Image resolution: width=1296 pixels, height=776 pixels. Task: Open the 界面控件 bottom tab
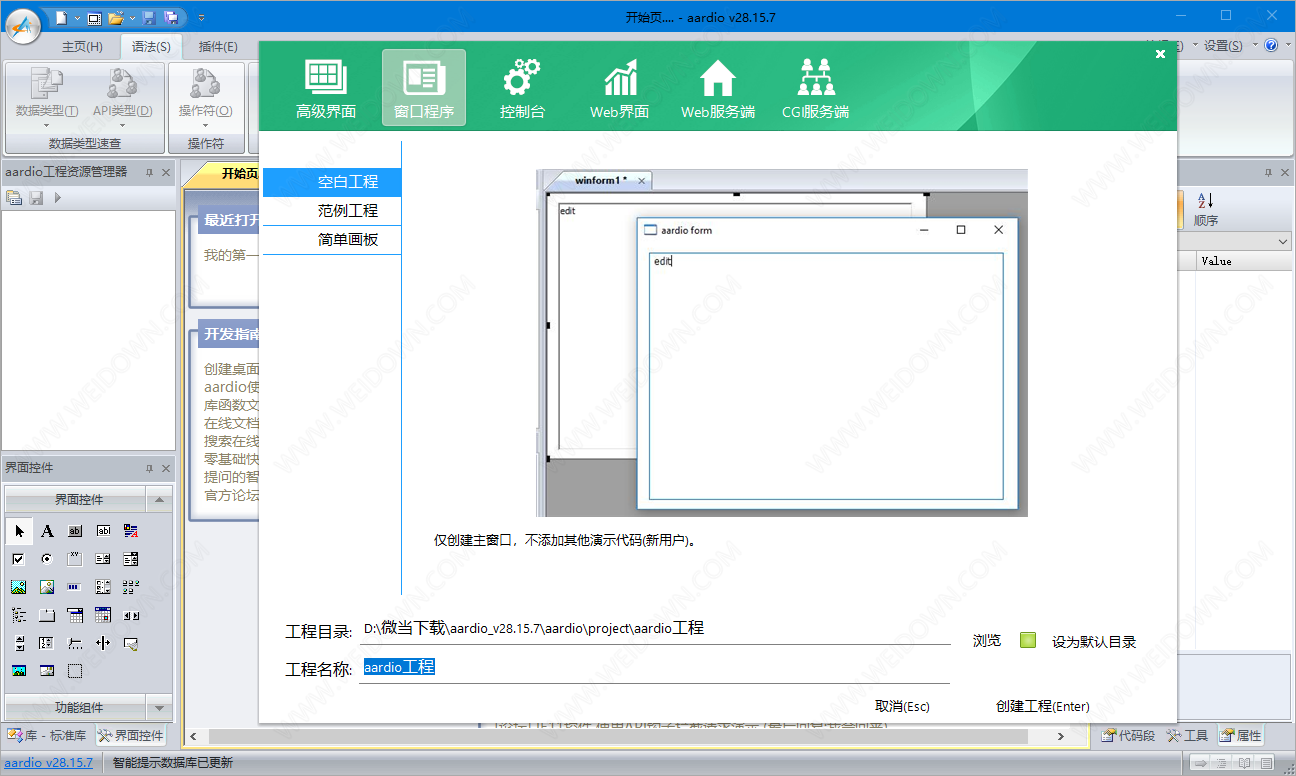[x=131, y=735]
